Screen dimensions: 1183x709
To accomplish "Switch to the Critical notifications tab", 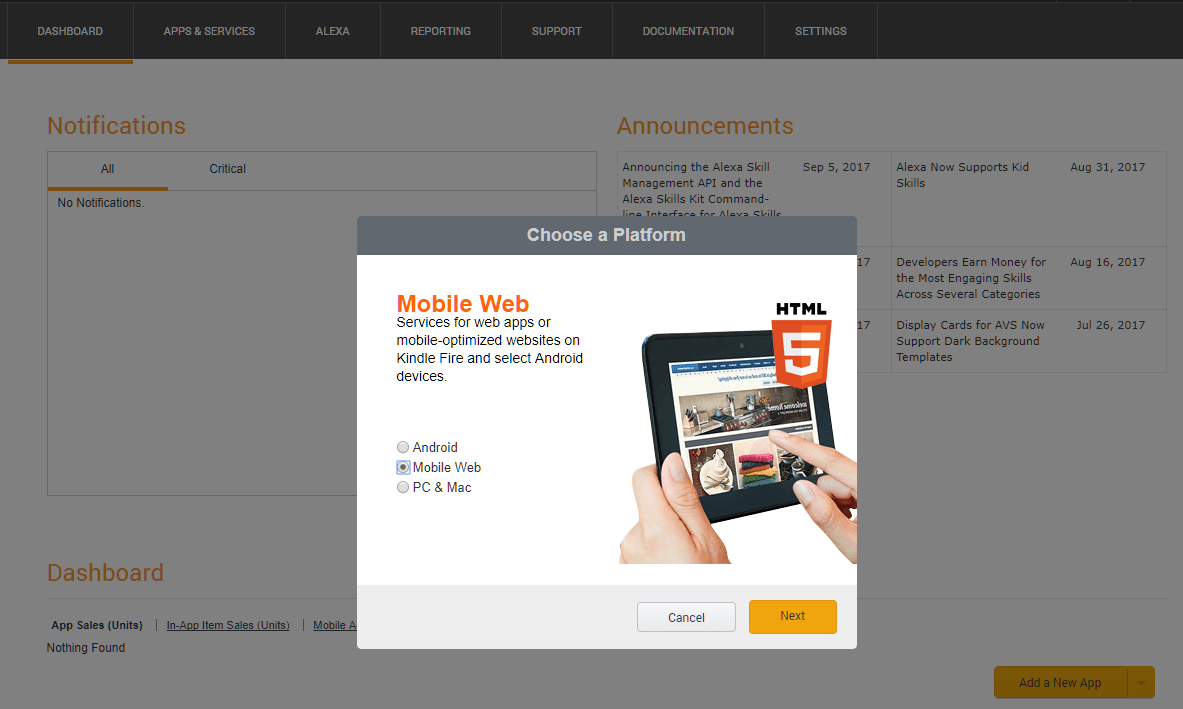I will pos(228,169).
